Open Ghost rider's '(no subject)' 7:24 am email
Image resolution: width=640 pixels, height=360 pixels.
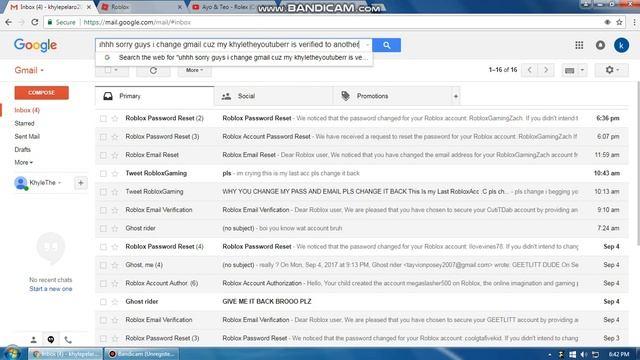click(362, 229)
